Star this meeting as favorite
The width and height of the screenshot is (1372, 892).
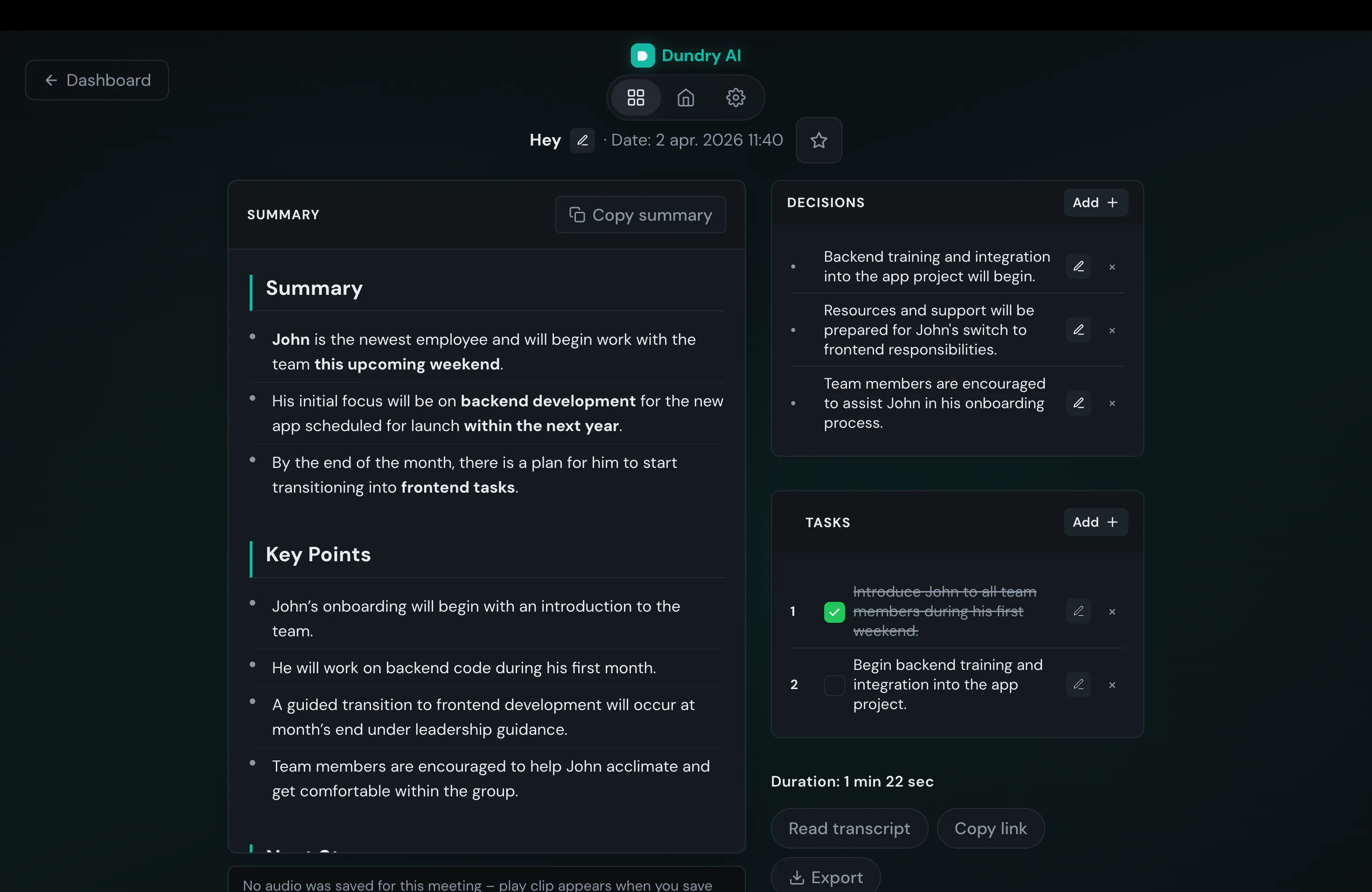[x=819, y=140]
